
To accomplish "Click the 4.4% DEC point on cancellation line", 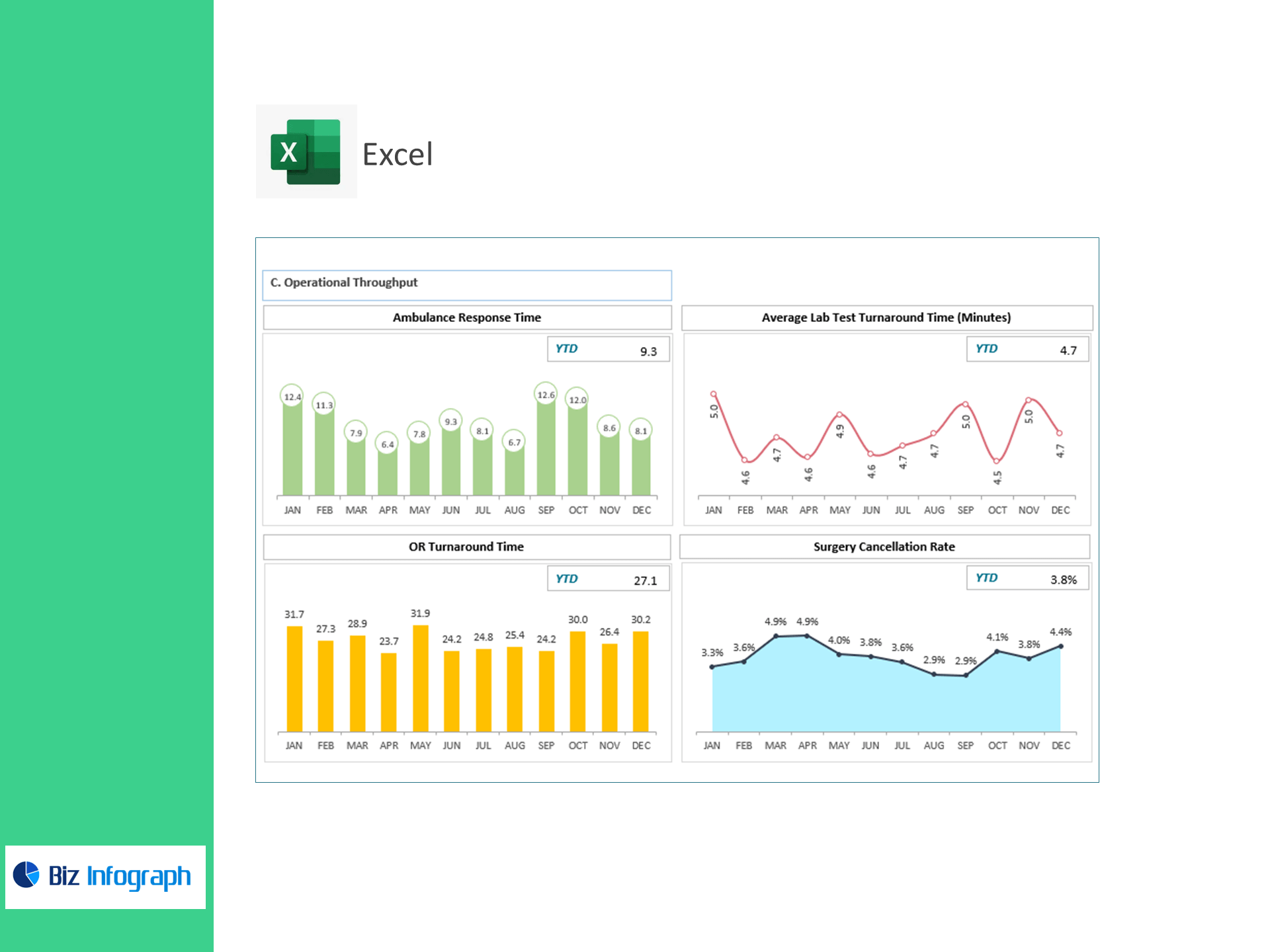I will [x=1060, y=647].
